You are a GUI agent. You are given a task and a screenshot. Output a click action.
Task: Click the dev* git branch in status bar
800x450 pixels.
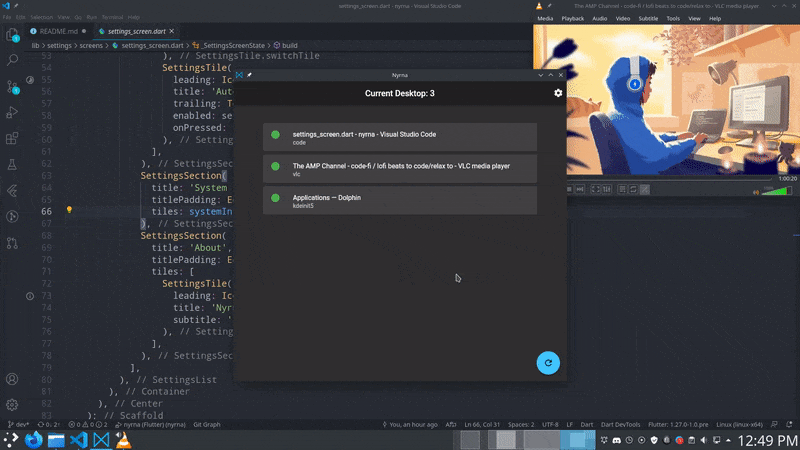19,424
